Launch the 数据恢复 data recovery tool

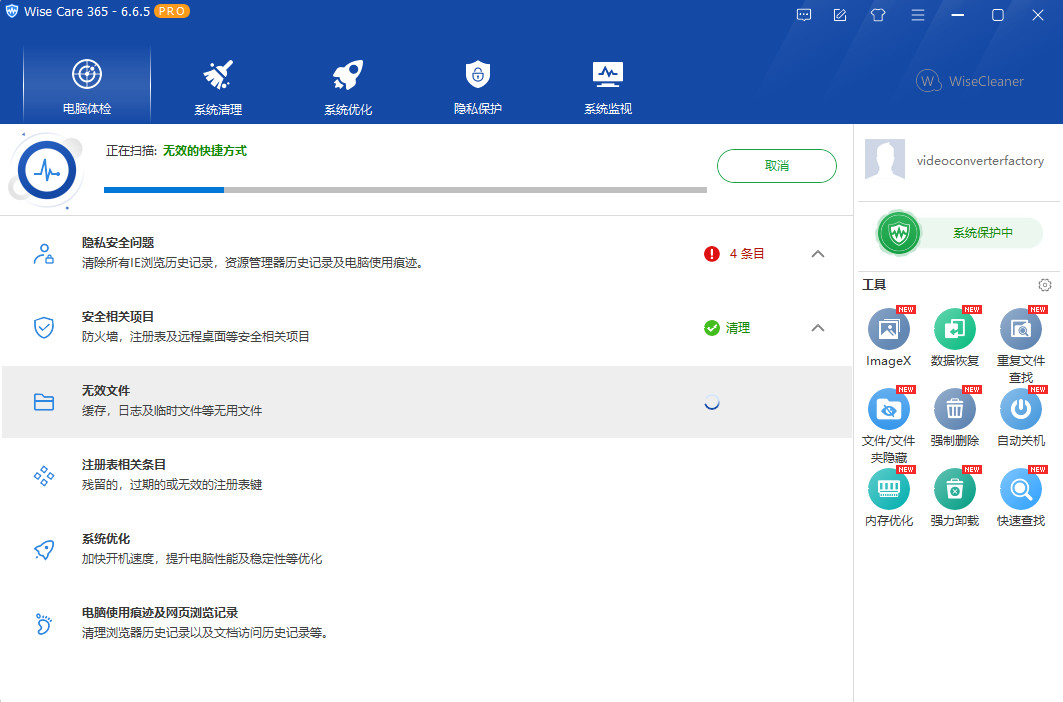click(x=954, y=330)
